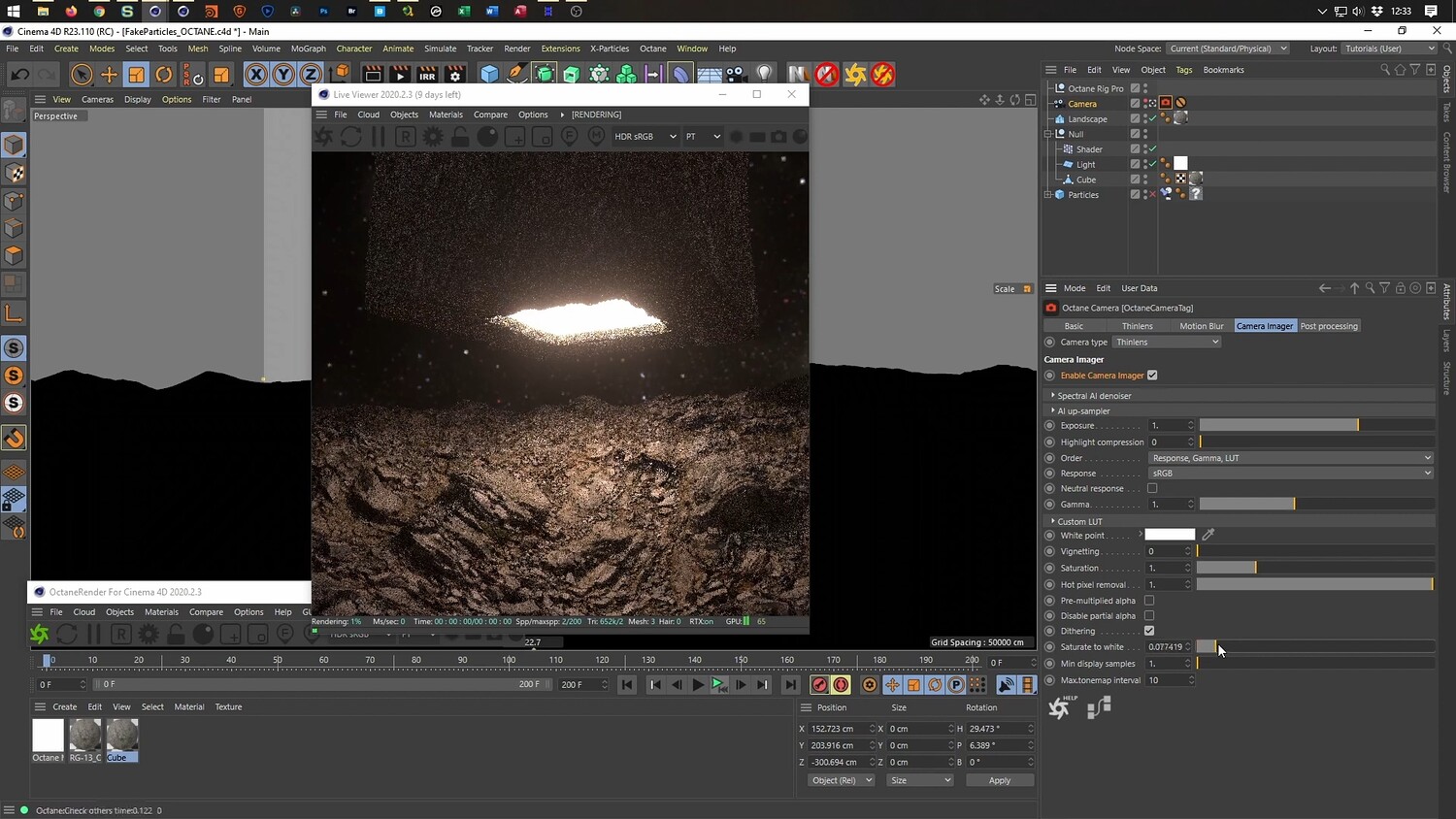Enable the Pre-multiplied alpha checkbox
The width and height of the screenshot is (1456, 819).
pyautogui.click(x=1149, y=601)
